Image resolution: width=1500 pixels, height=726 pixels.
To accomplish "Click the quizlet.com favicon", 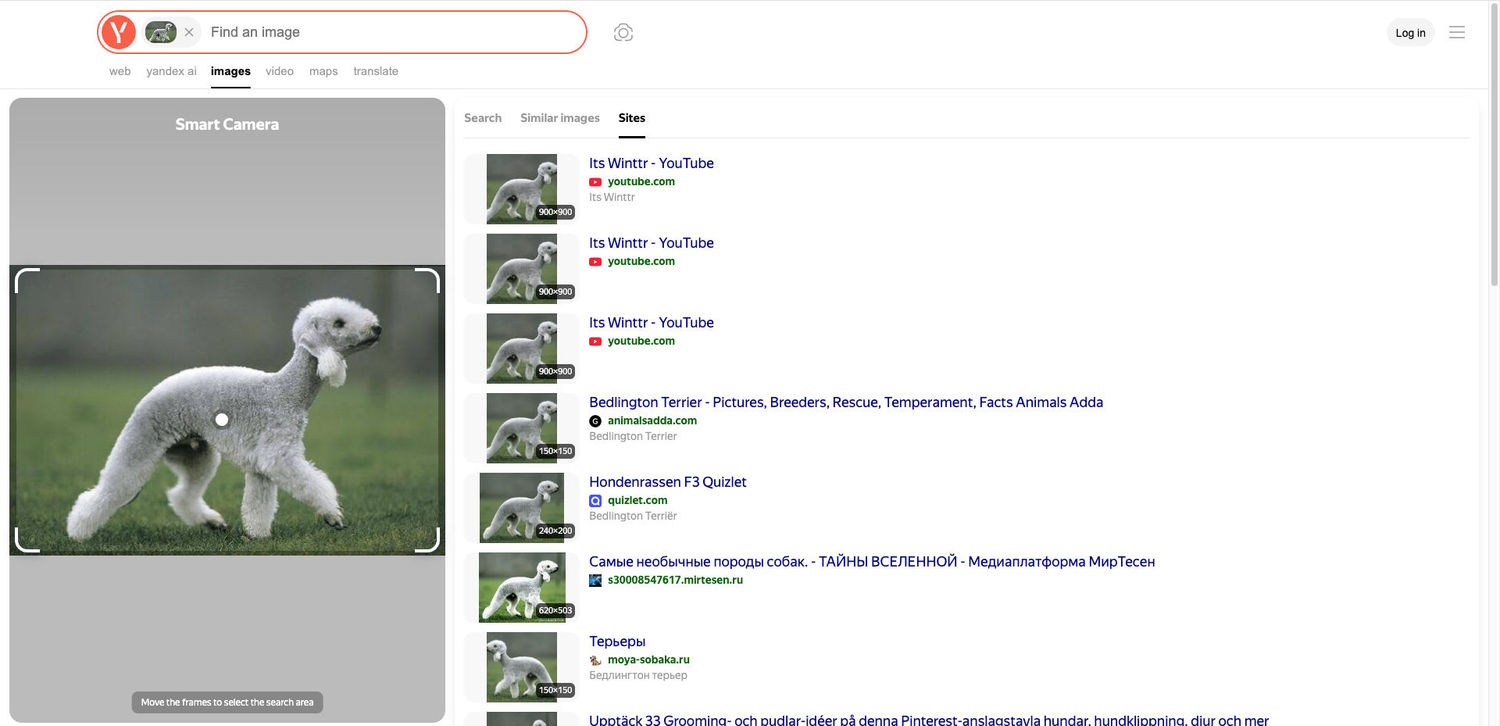I will pos(595,501).
